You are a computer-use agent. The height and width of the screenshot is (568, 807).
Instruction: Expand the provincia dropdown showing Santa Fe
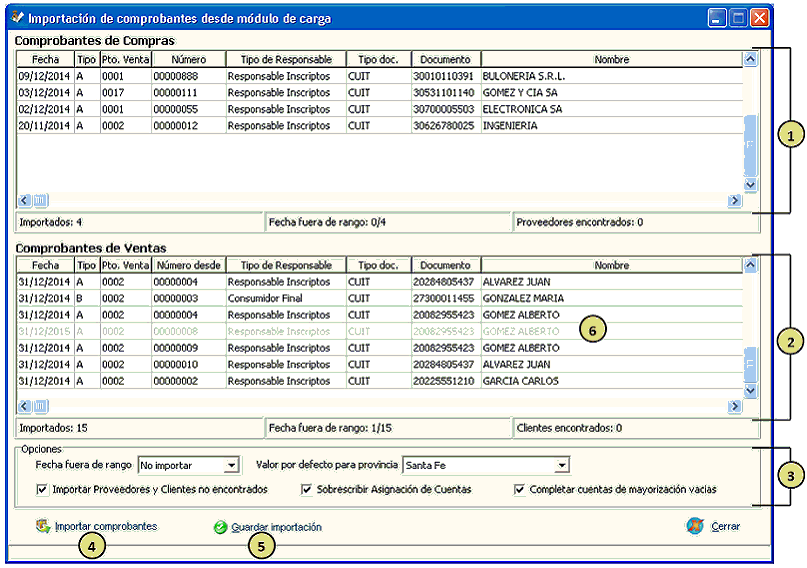click(x=562, y=465)
